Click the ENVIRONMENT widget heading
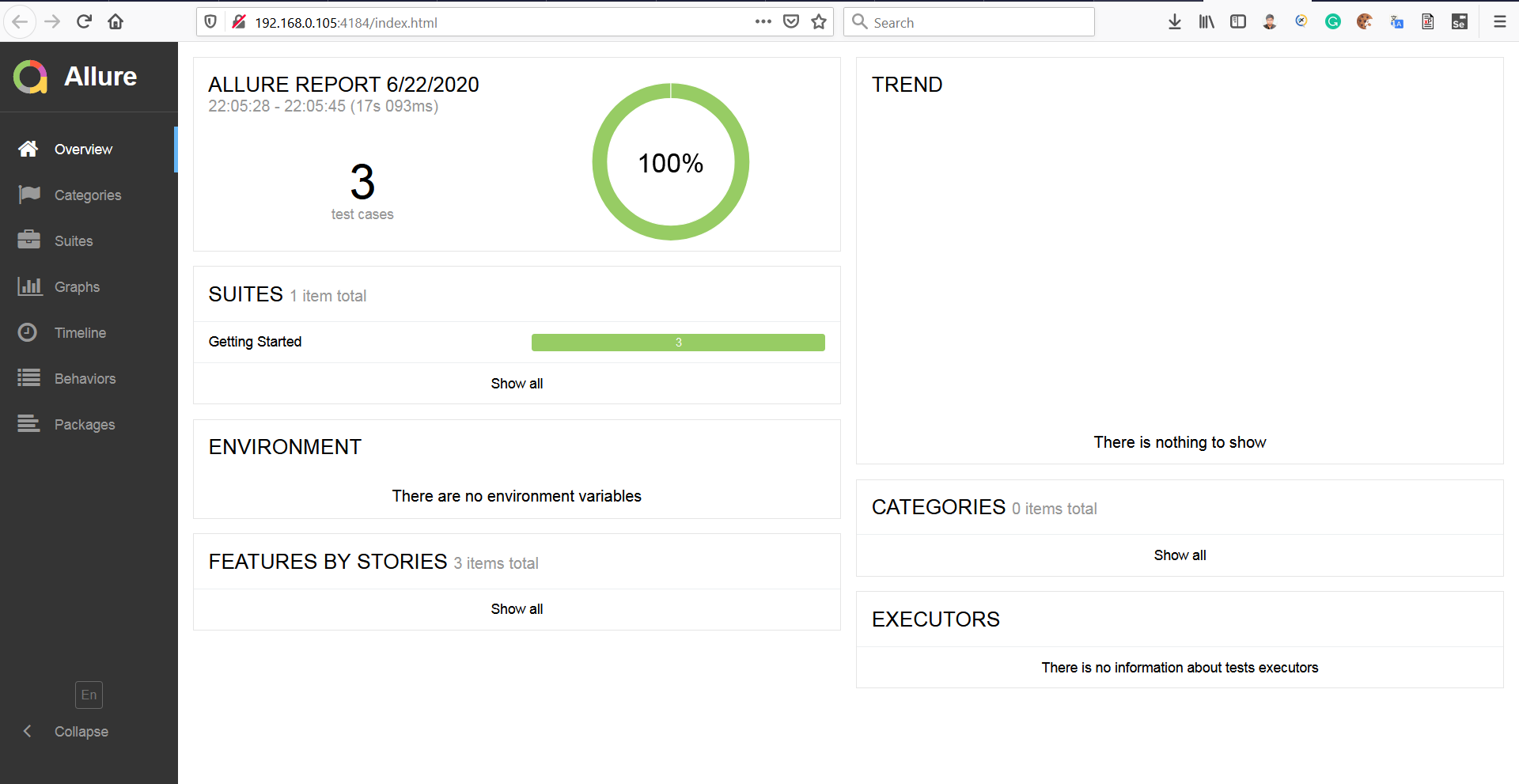 pos(285,447)
